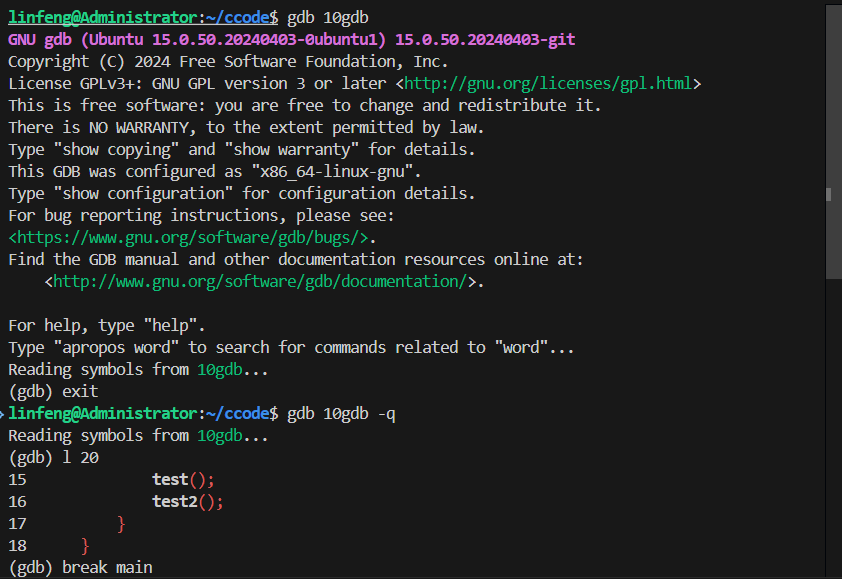Screen dimensions: 842x579
Task: Open the GDB documentation URL
Action: point(260,281)
